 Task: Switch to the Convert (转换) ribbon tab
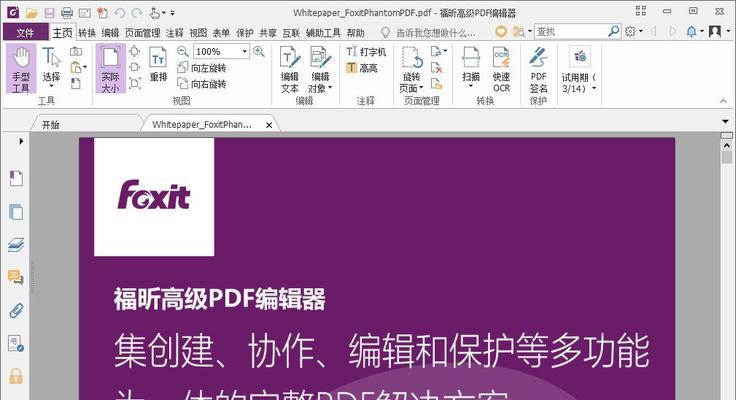click(x=87, y=32)
